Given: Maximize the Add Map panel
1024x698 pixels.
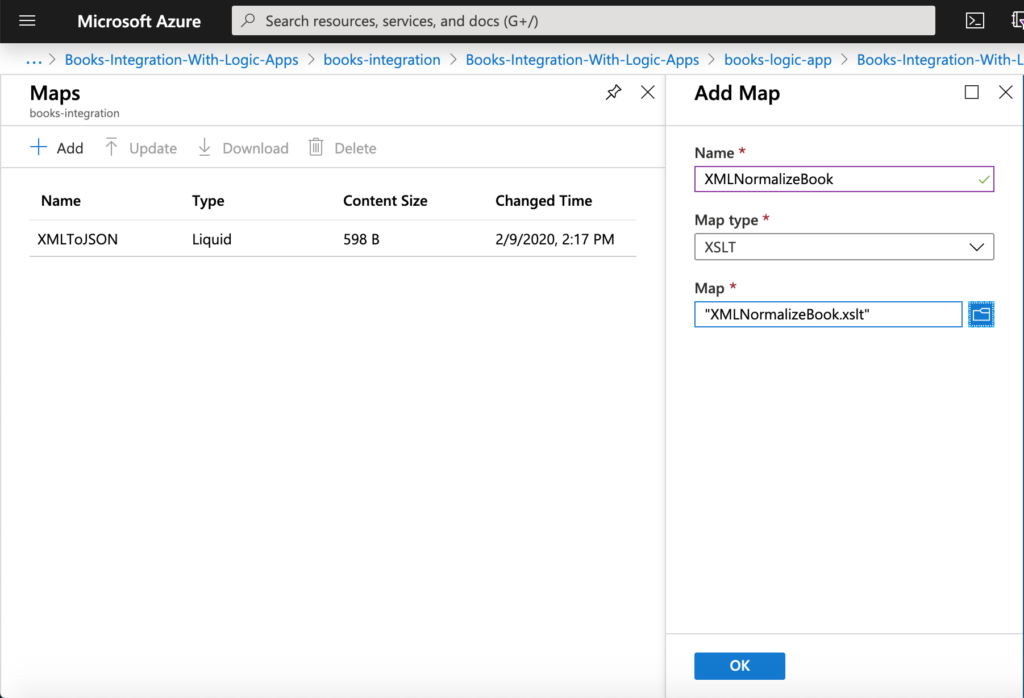Looking at the screenshot, I should [x=971, y=92].
